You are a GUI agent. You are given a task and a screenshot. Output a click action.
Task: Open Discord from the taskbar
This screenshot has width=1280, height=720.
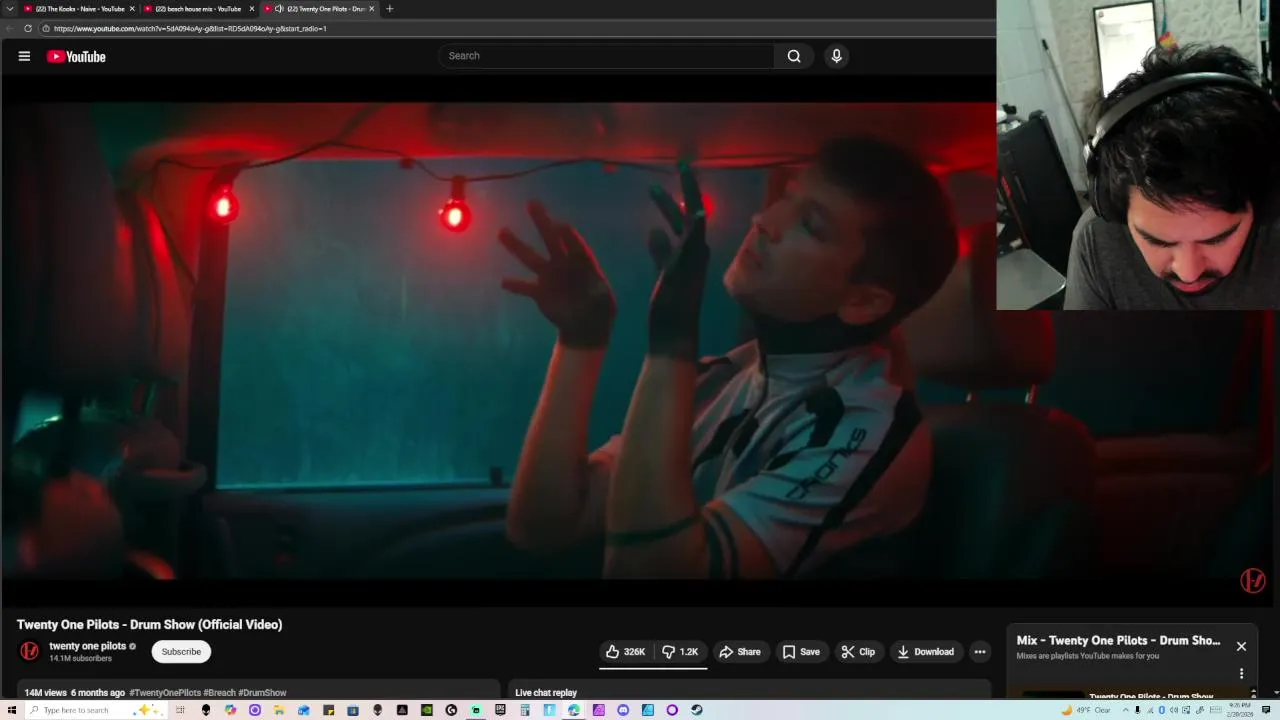click(x=623, y=710)
